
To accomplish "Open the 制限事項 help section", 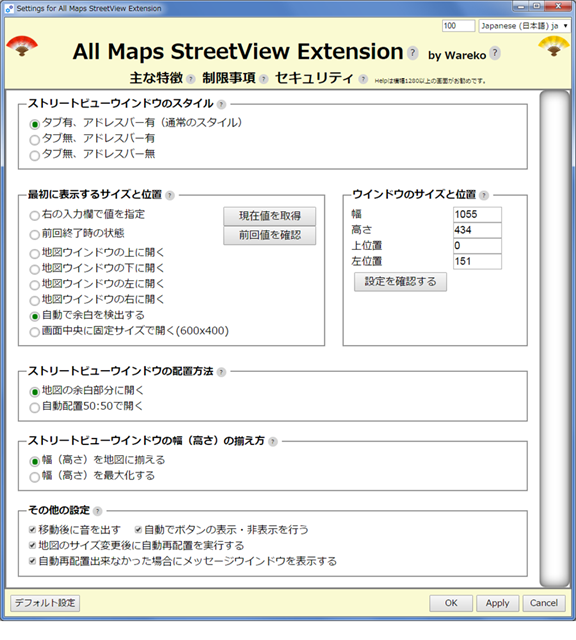I will [229, 78].
